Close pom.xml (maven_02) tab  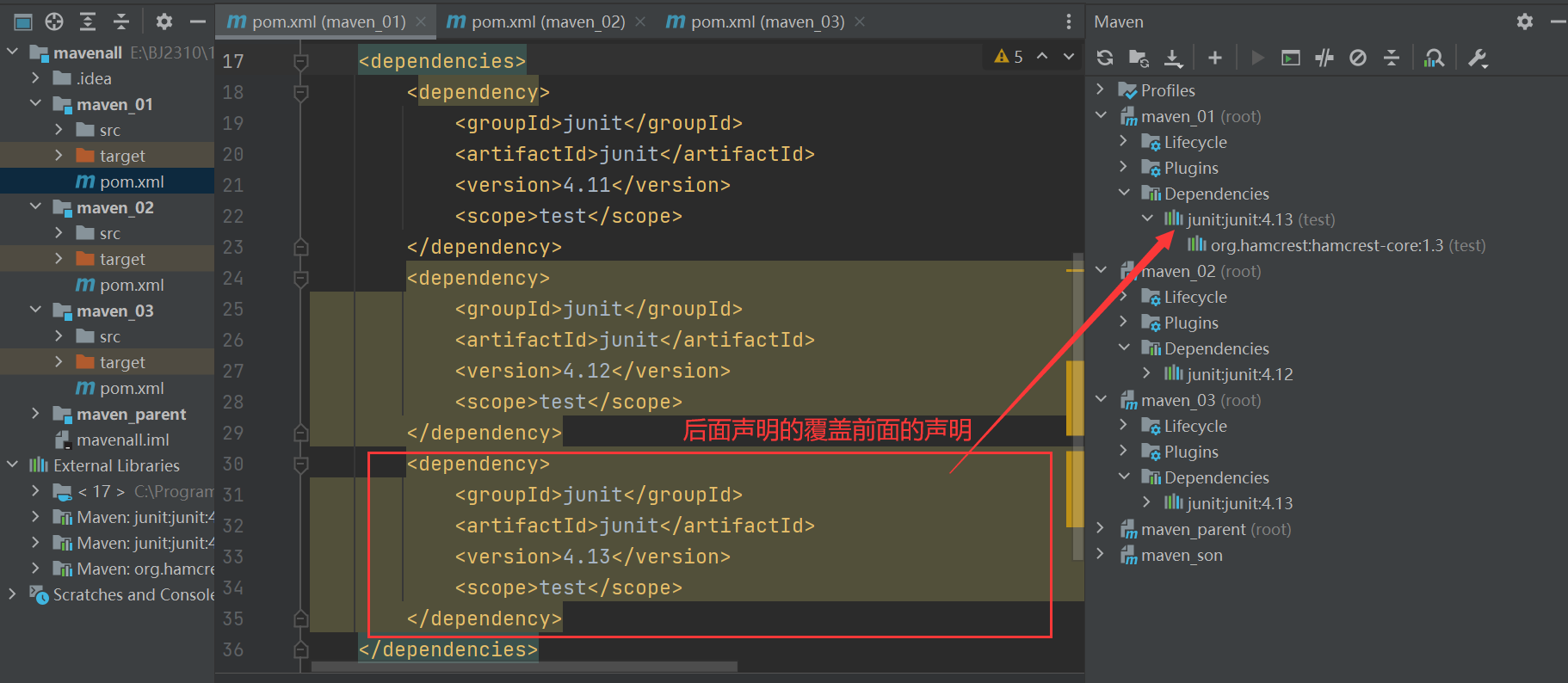[640, 22]
